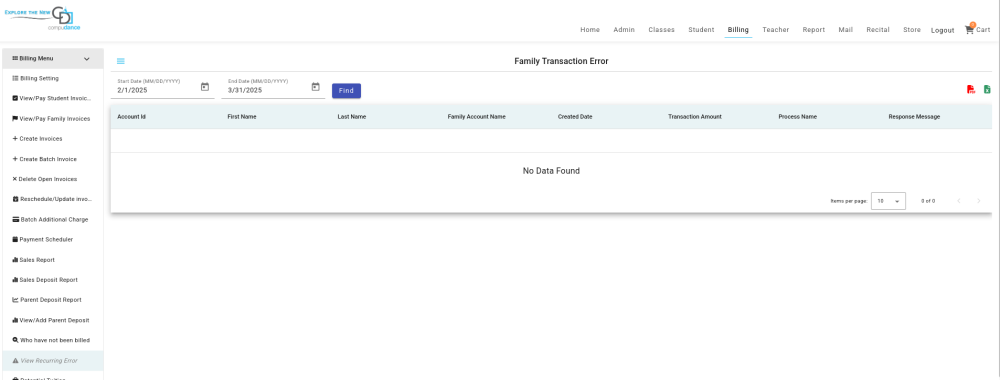The height and width of the screenshot is (380, 1000).
Task: Open the Admin menu
Action: 624,30
